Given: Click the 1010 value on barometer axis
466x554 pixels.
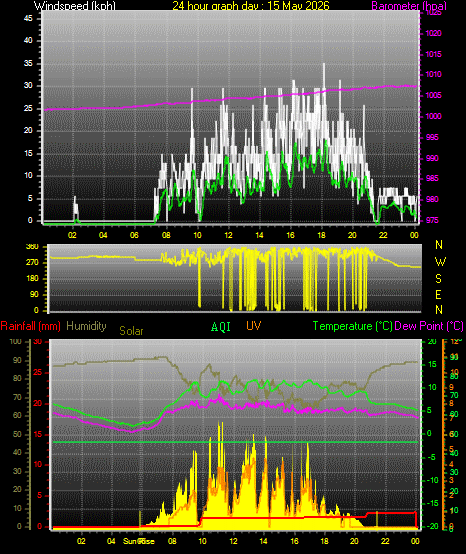Looking at the screenshot, I should point(433,75).
